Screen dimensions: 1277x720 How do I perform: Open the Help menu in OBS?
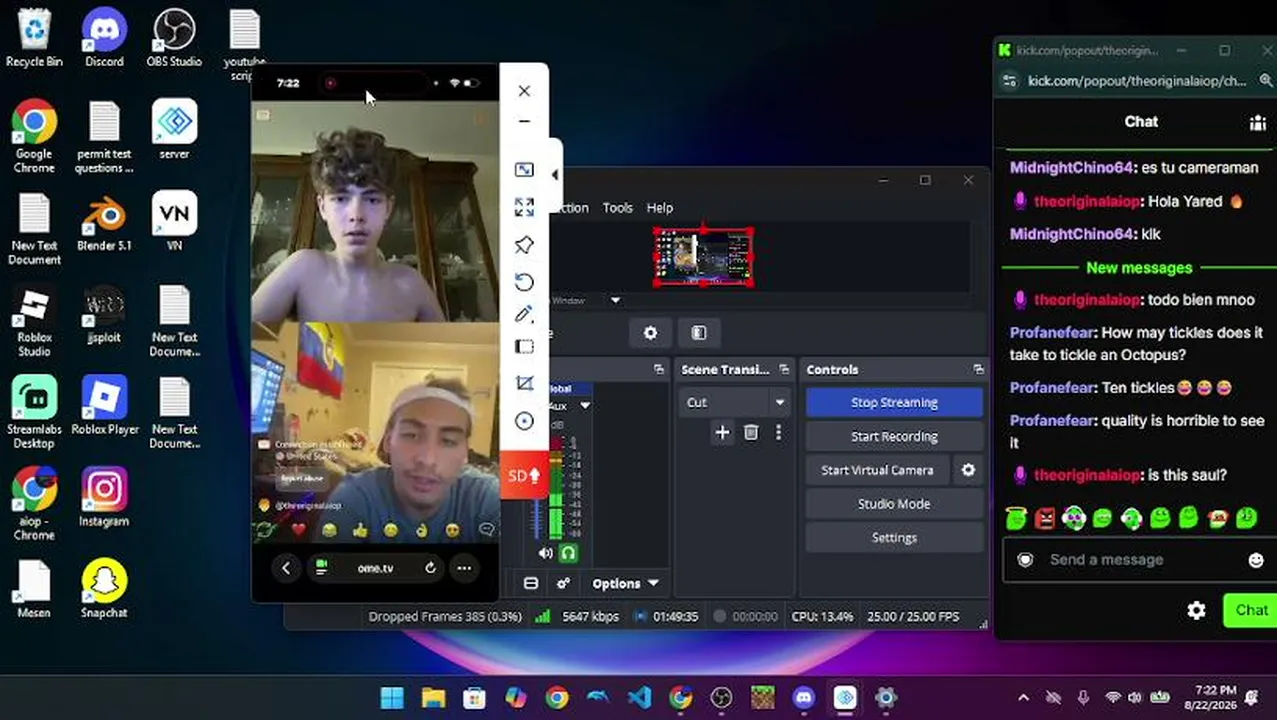tap(660, 208)
